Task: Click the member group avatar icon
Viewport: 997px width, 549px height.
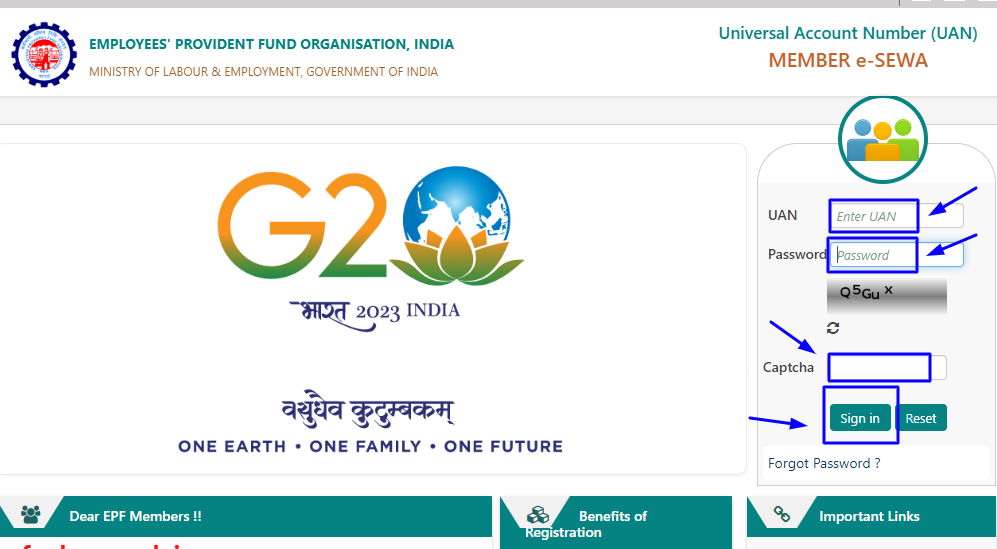Action: pyautogui.click(x=883, y=139)
